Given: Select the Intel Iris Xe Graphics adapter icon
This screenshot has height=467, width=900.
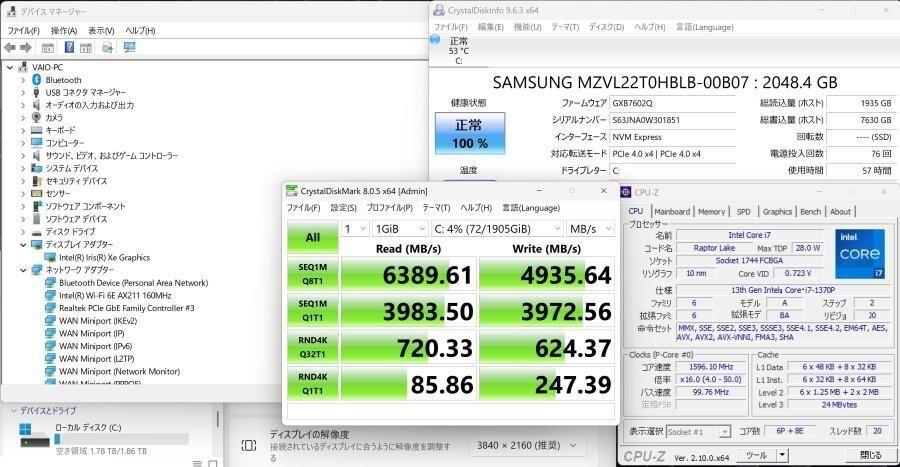Looking at the screenshot, I should 51,258.
